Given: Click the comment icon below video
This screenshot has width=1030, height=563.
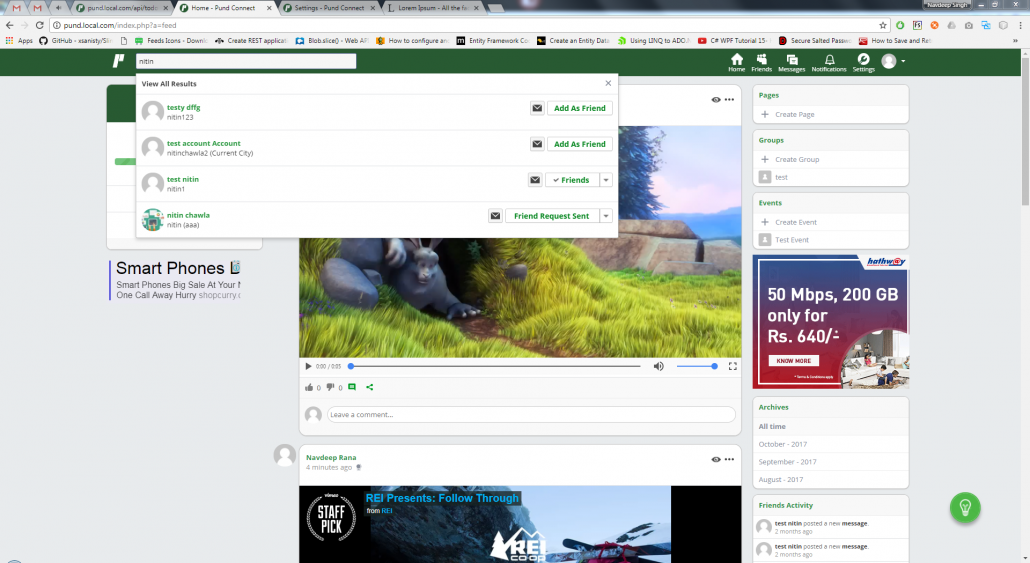Looking at the screenshot, I should [352, 387].
